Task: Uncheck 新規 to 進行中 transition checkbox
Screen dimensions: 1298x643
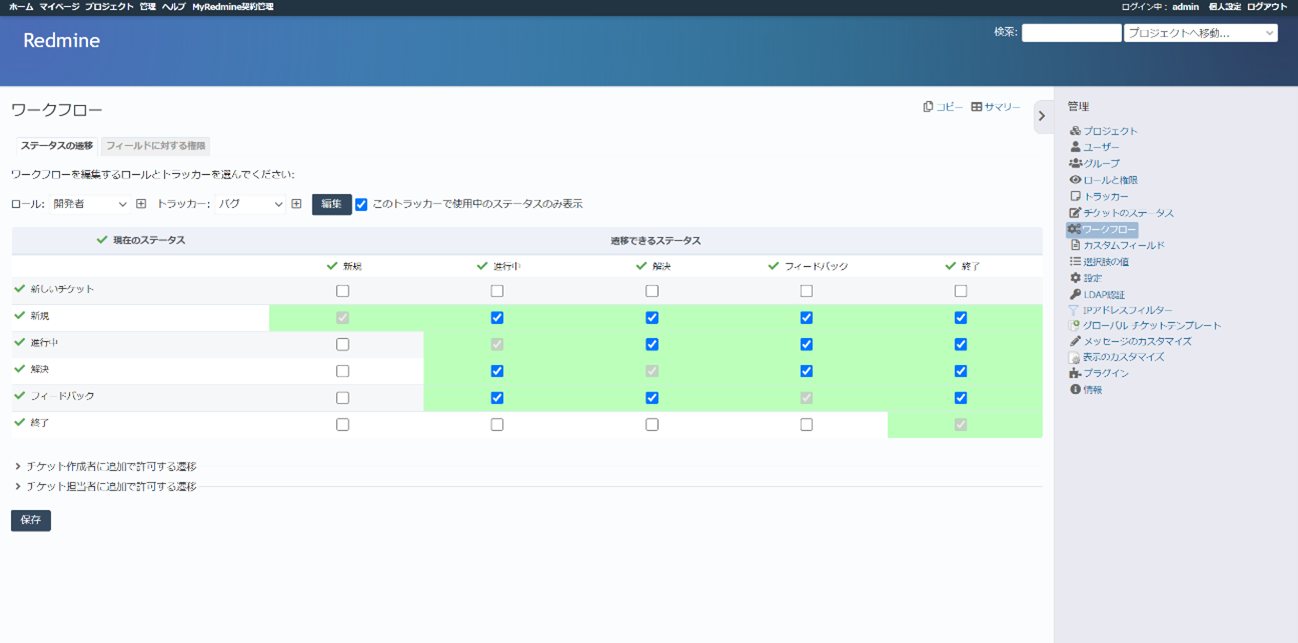Action: 497,317
